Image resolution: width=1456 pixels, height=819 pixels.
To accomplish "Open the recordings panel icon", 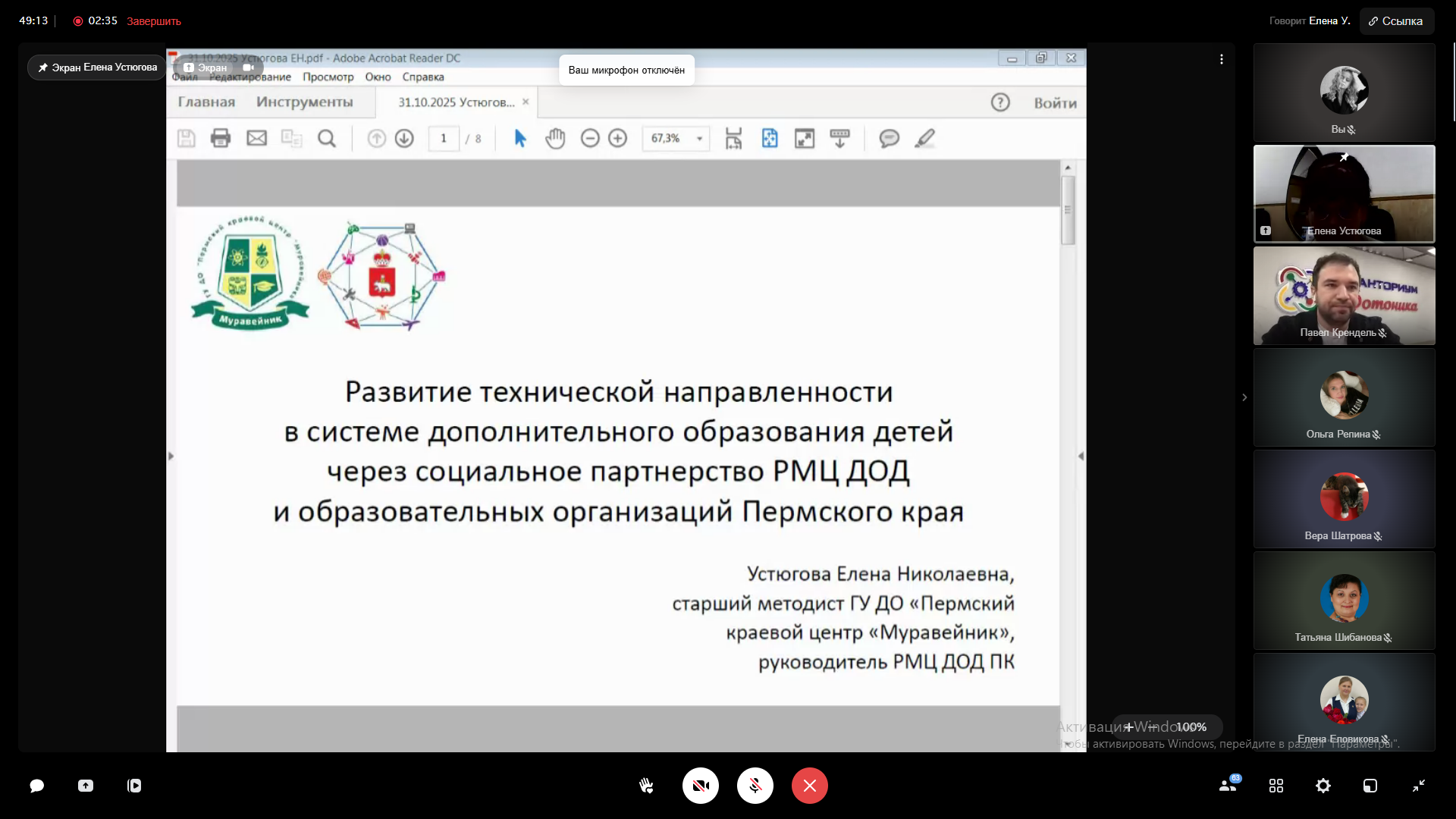I will 134,786.
